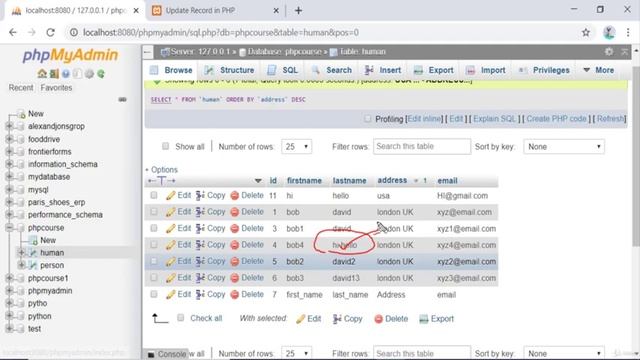Viewport: 640px width, 360px height.
Task: Click link icon in navigation panel
Action: pos(122,100)
